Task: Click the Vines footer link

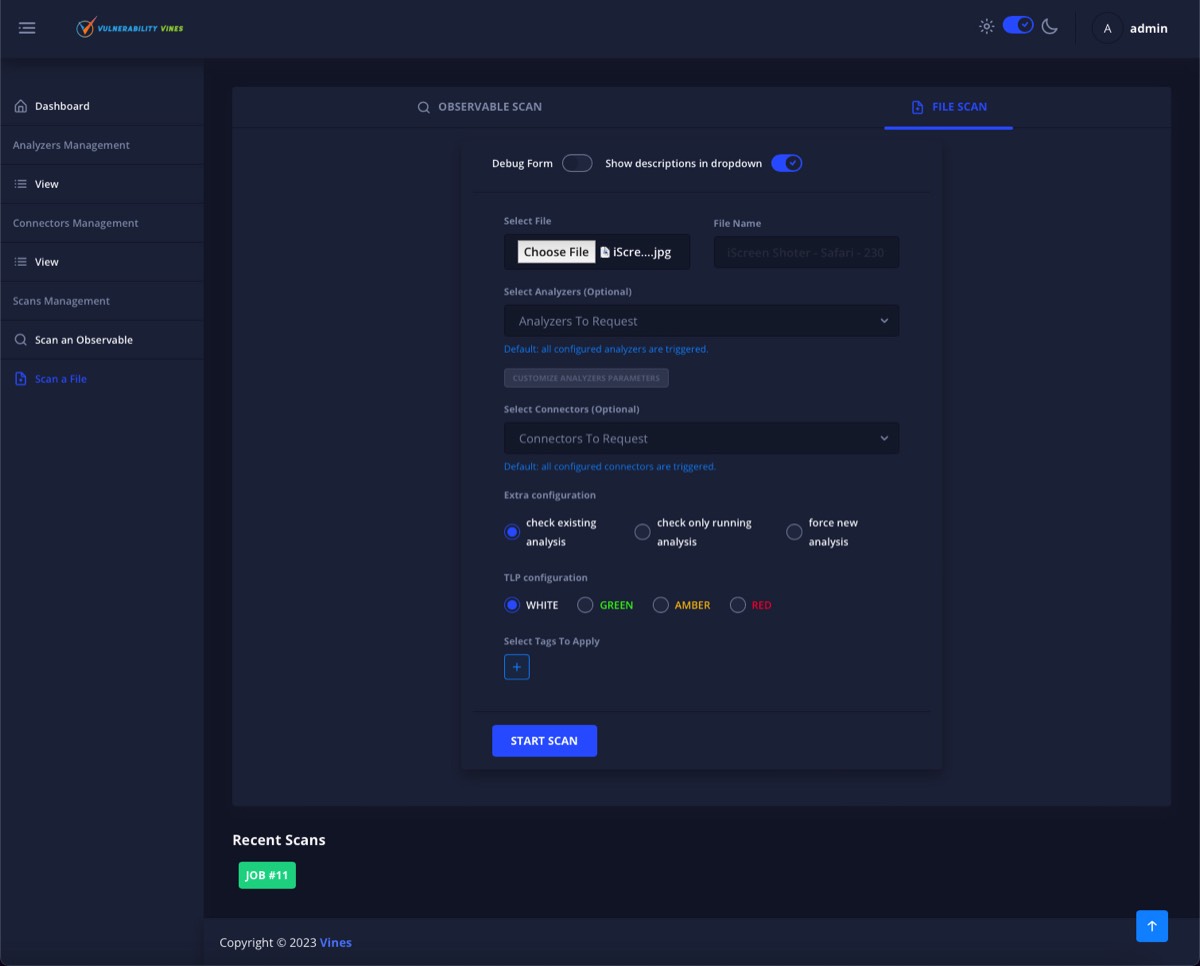Action: pos(336,942)
